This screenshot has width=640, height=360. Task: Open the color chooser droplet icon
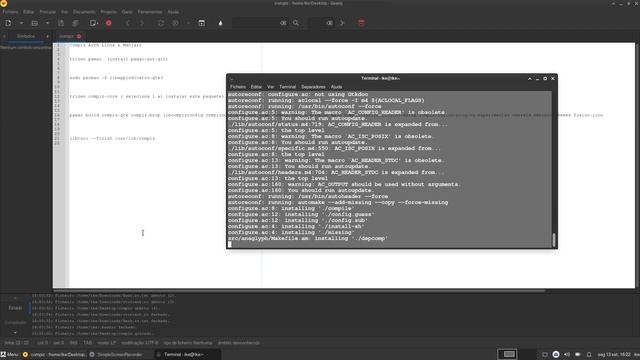[x=220, y=23]
